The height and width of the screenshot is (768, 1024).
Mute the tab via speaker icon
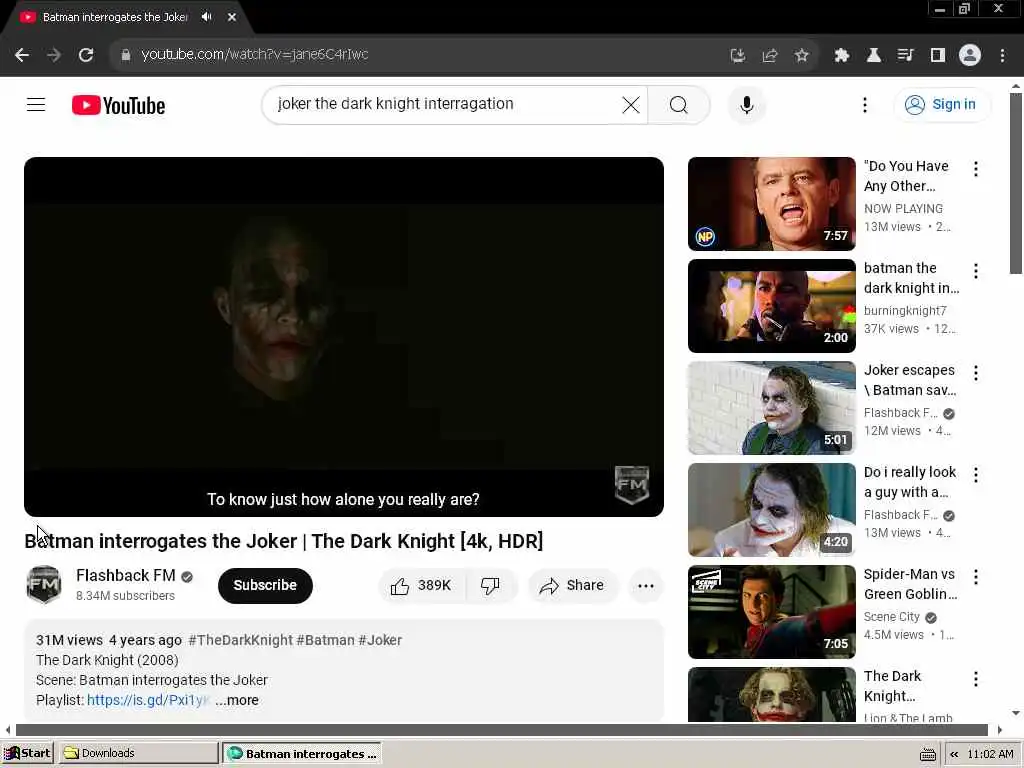(207, 17)
